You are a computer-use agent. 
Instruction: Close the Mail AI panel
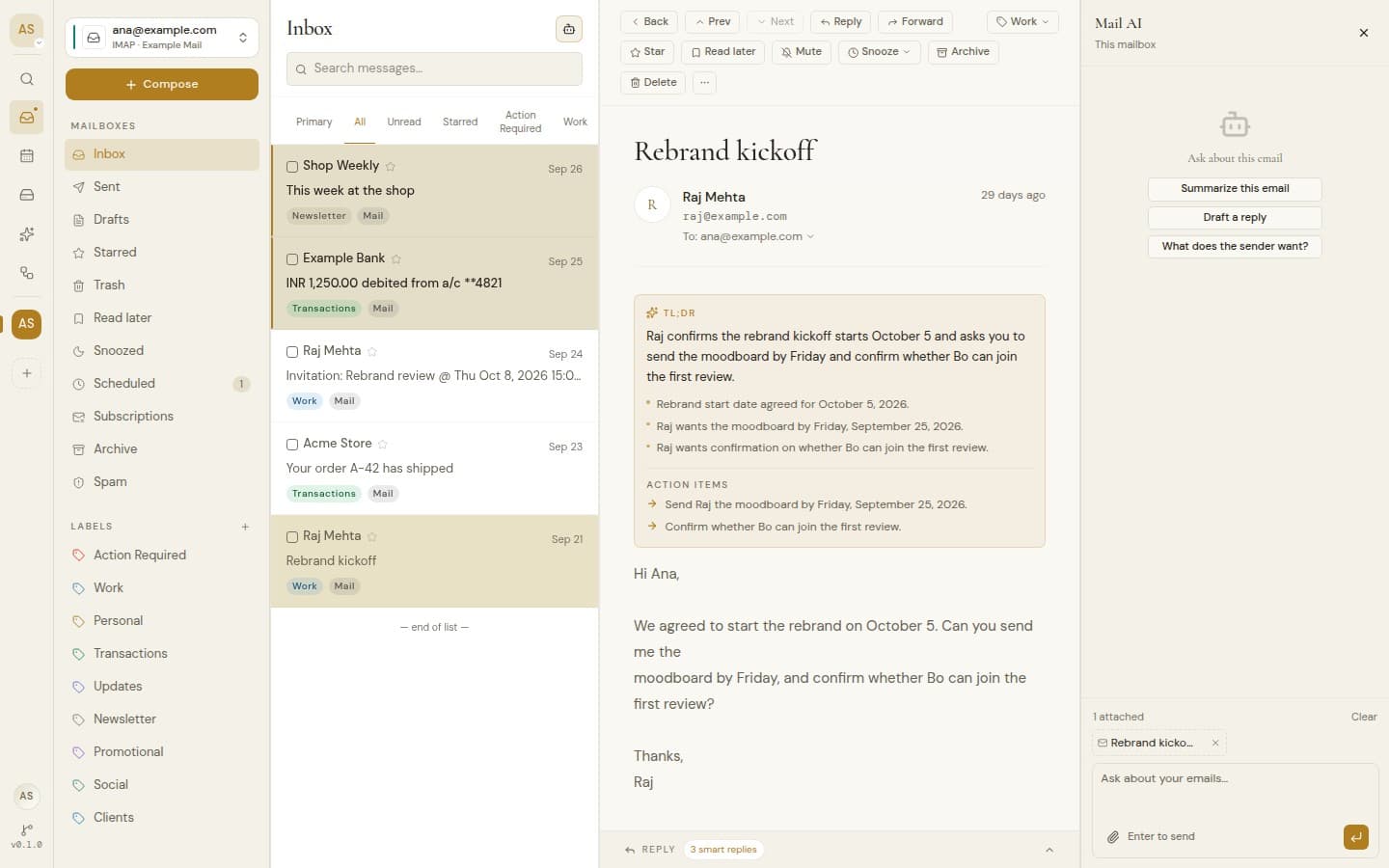pos(1364,33)
